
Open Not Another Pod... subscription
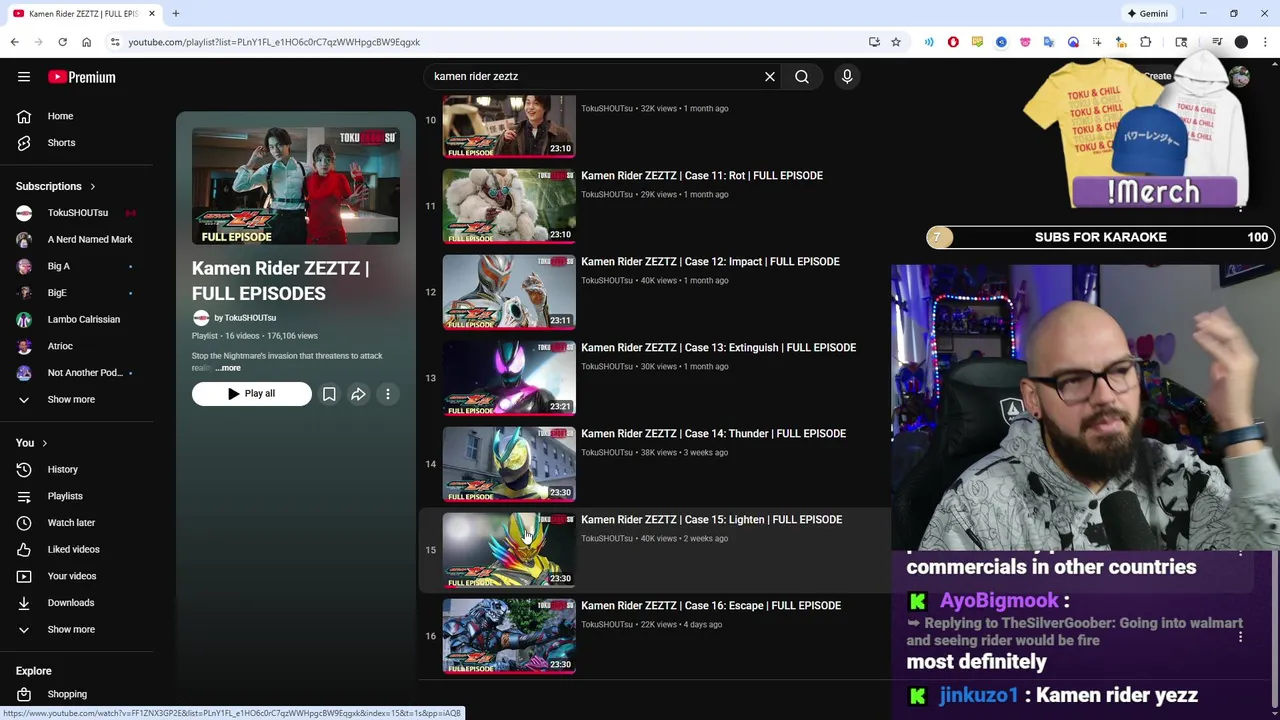coord(85,373)
